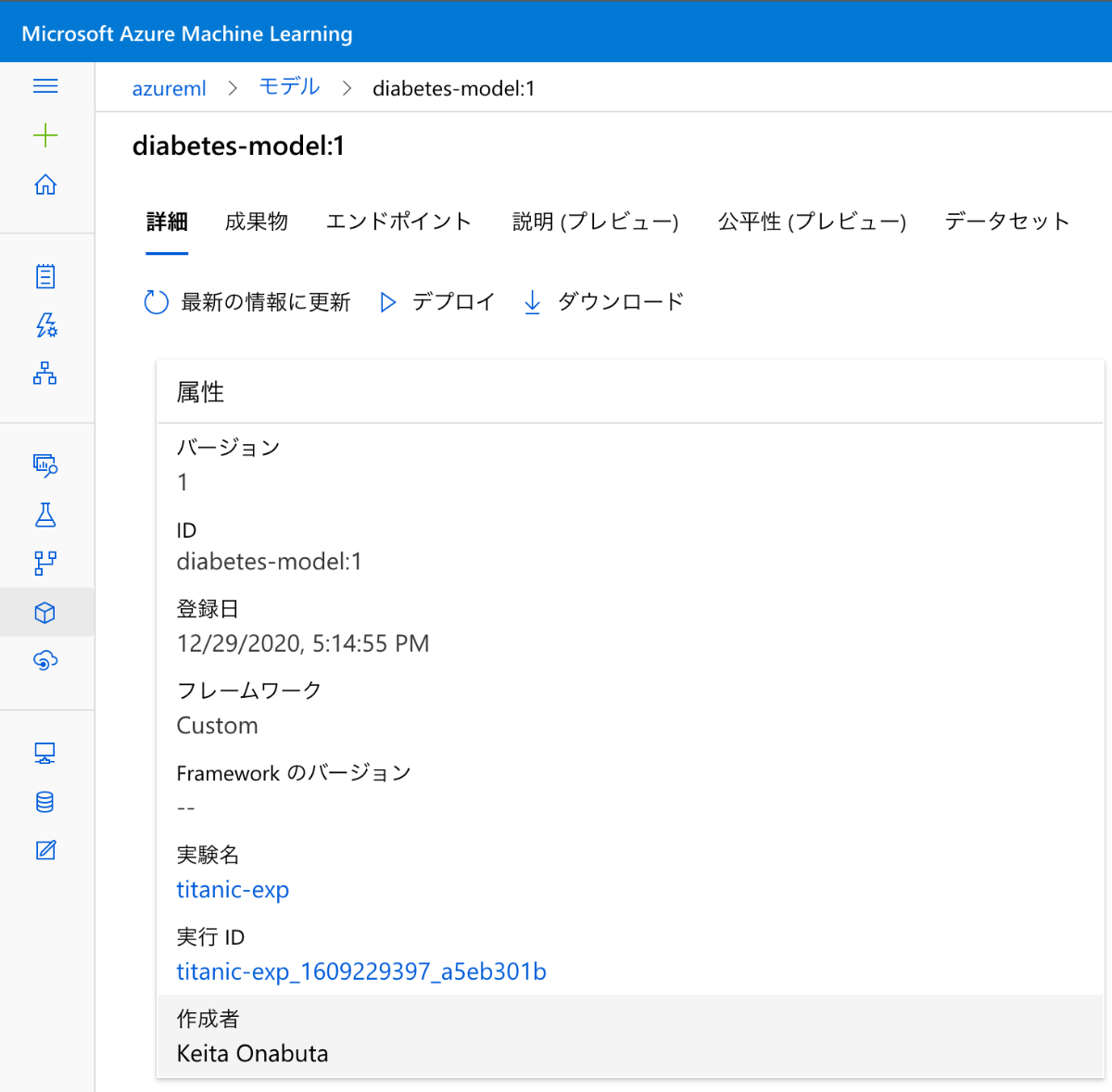This screenshot has height=1092, width=1112.
Task: Click the 実行 ID label
Action: click(210, 937)
